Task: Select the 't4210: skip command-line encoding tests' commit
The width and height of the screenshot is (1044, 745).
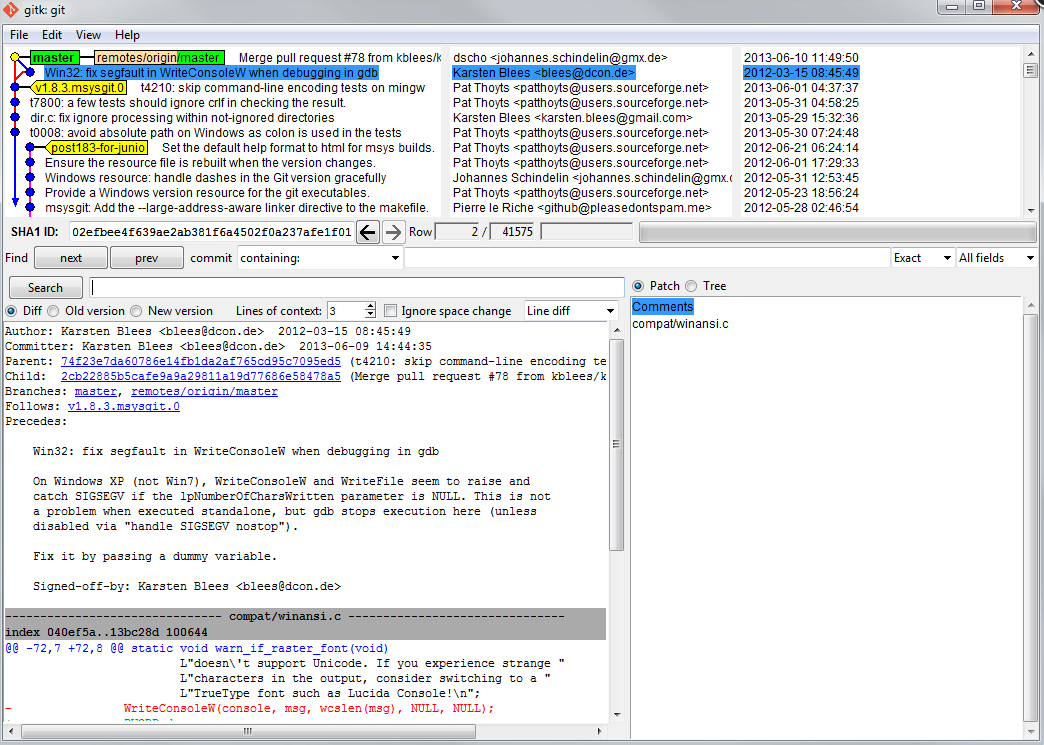Action: pos(283,88)
